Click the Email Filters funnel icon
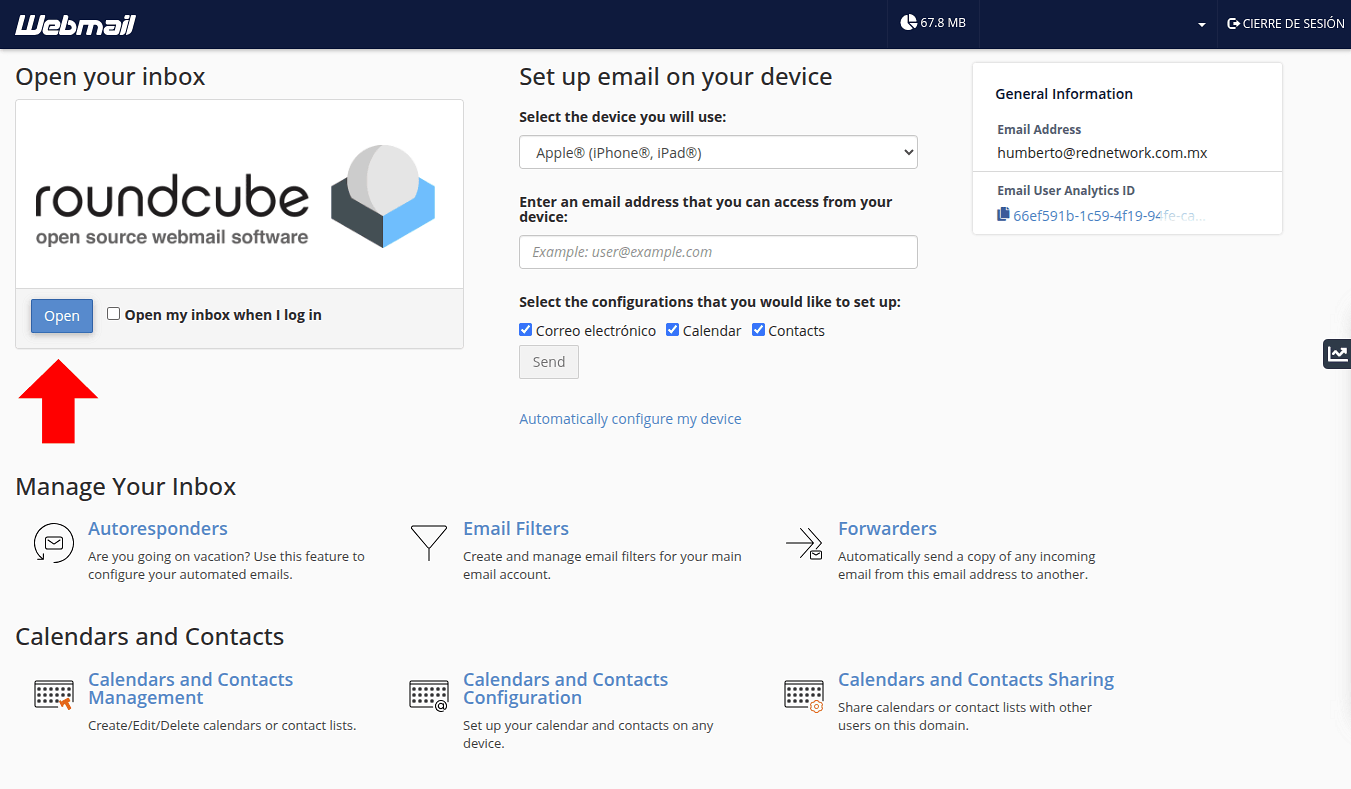 [428, 543]
